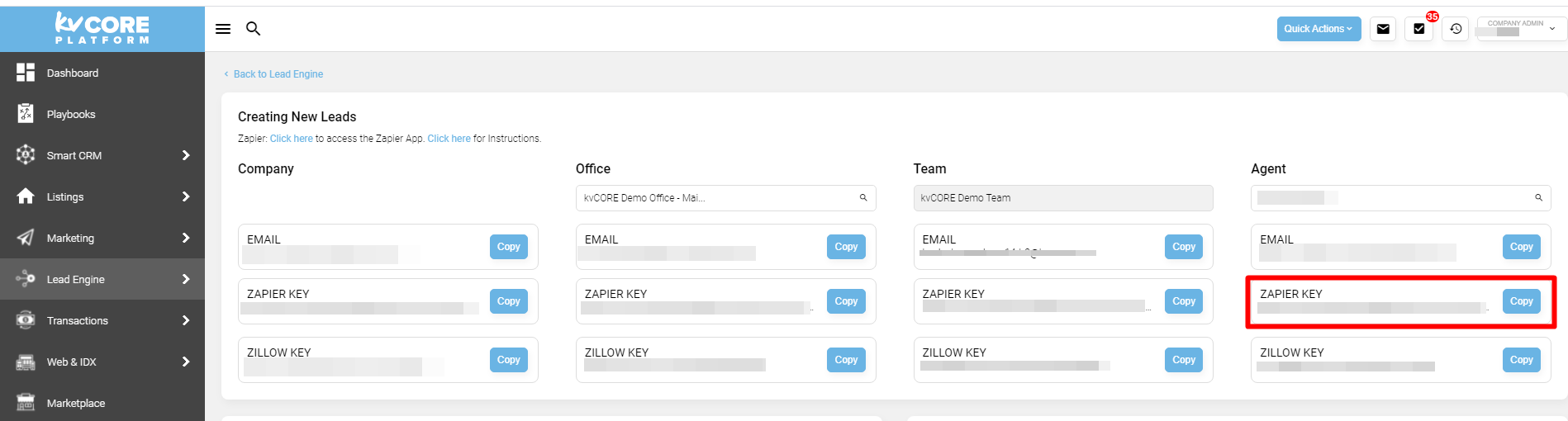
Task: Click the search magnifier icon in header
Action: 254,29
